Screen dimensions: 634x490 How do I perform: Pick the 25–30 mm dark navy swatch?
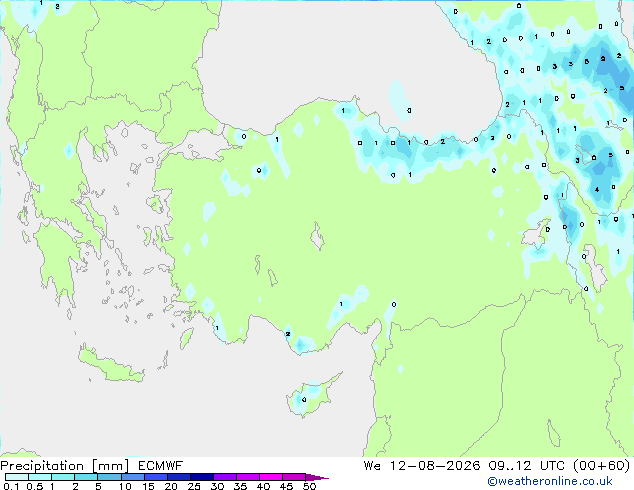pyautogui.click(x=202, y=477)
